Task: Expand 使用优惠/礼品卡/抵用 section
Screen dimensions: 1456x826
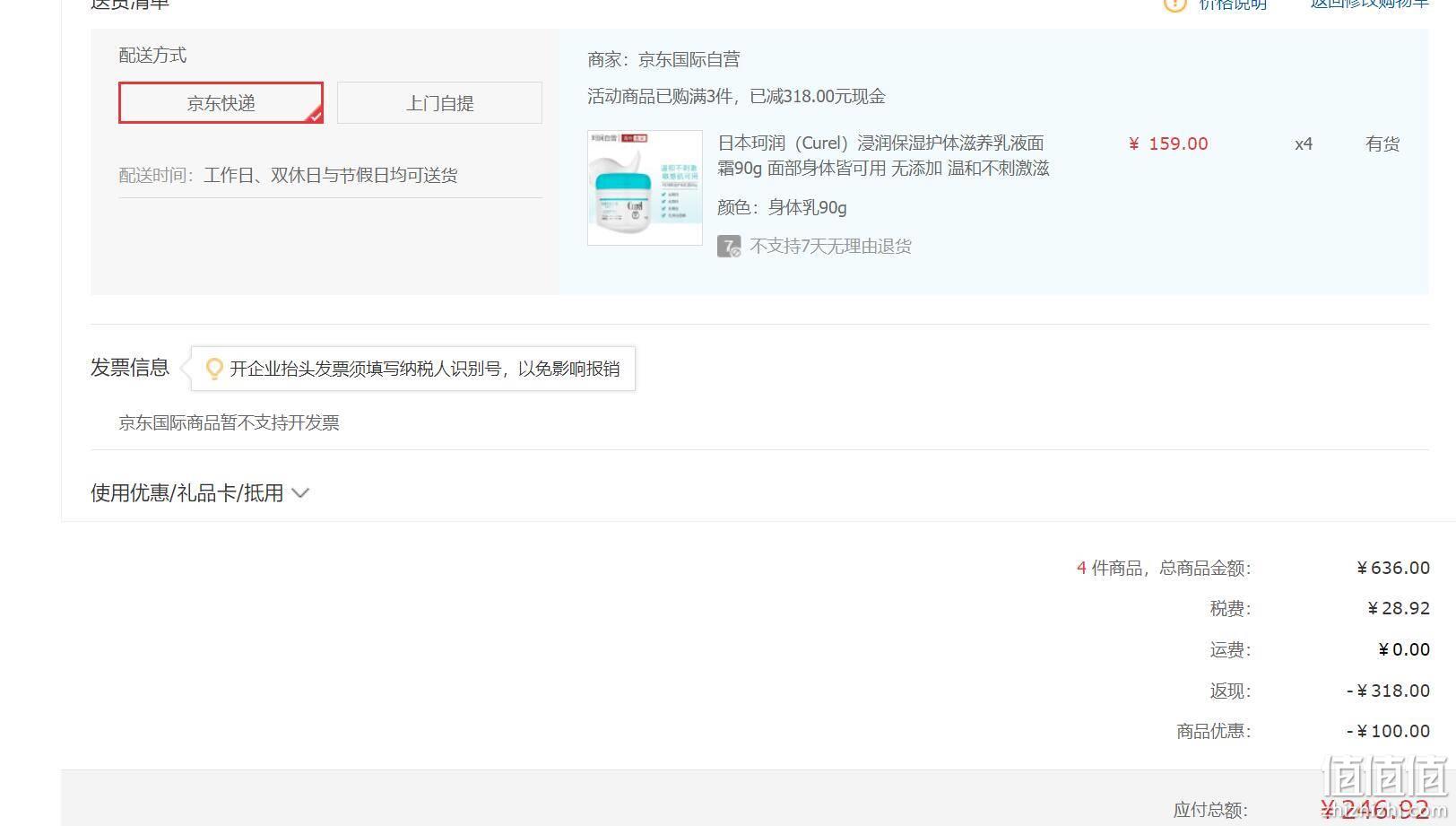Action: pos(200,492)
